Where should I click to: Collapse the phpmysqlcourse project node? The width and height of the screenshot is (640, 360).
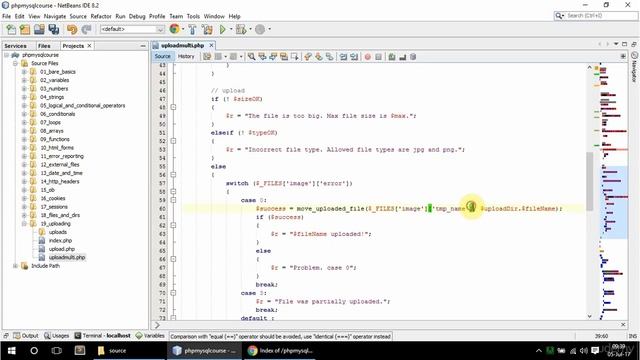(7, 55)
